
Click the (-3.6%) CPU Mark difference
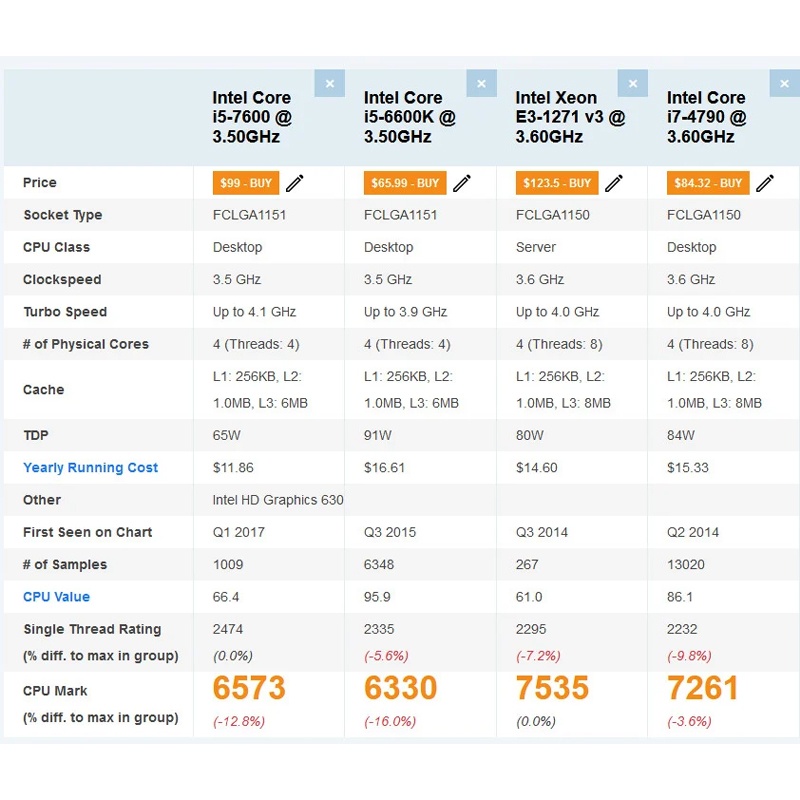point(689,722)
